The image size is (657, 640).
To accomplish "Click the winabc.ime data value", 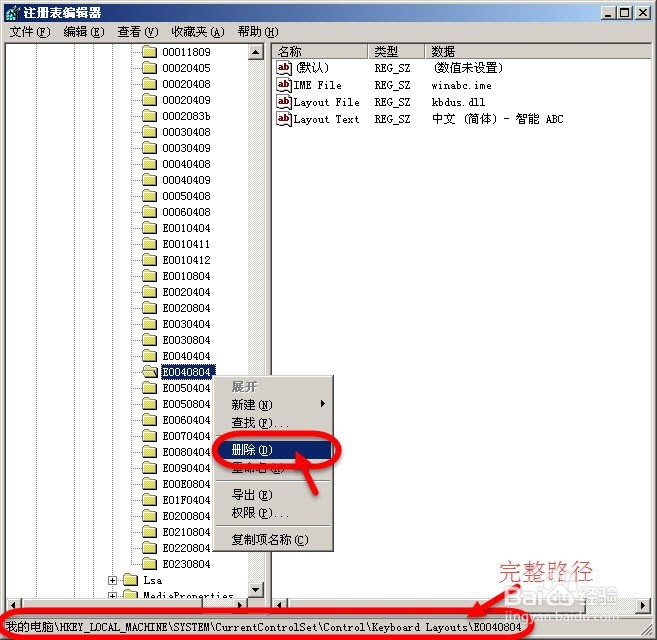I will tap(461, 86).
